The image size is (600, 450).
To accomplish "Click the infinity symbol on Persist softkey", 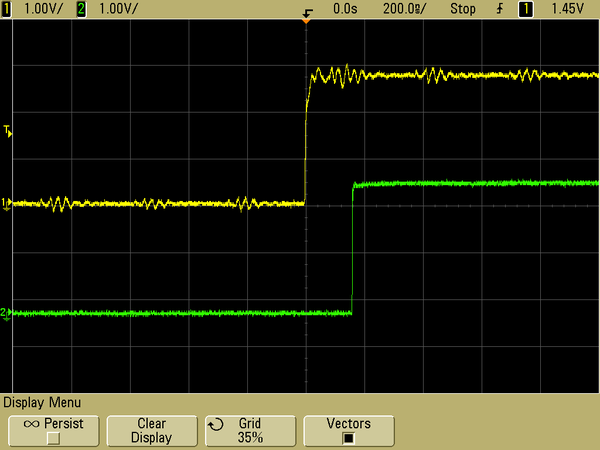I will 31,424.
